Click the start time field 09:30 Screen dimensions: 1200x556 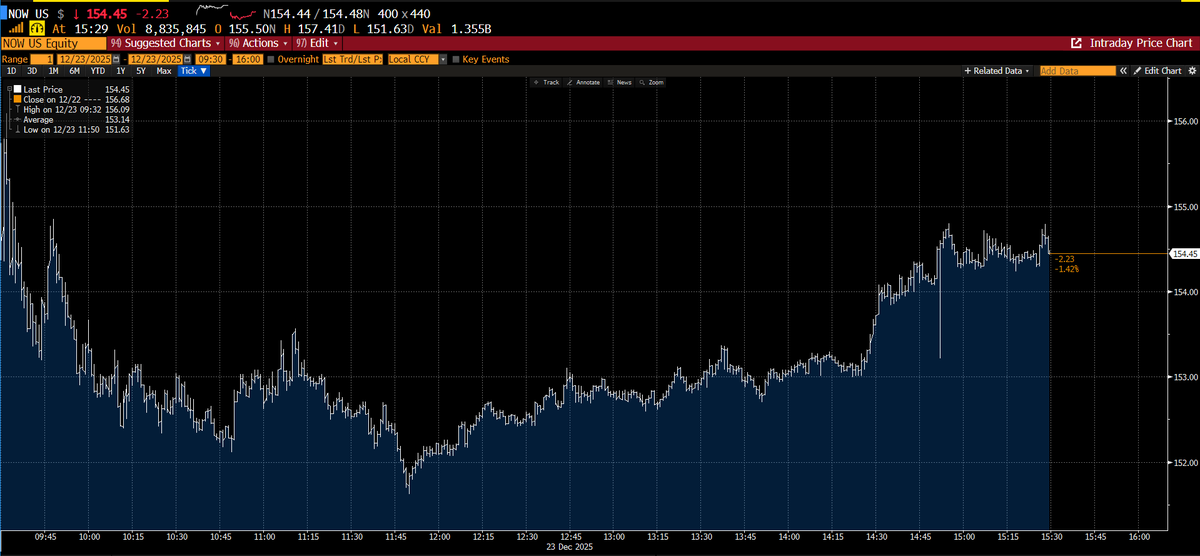coord(211,59)
